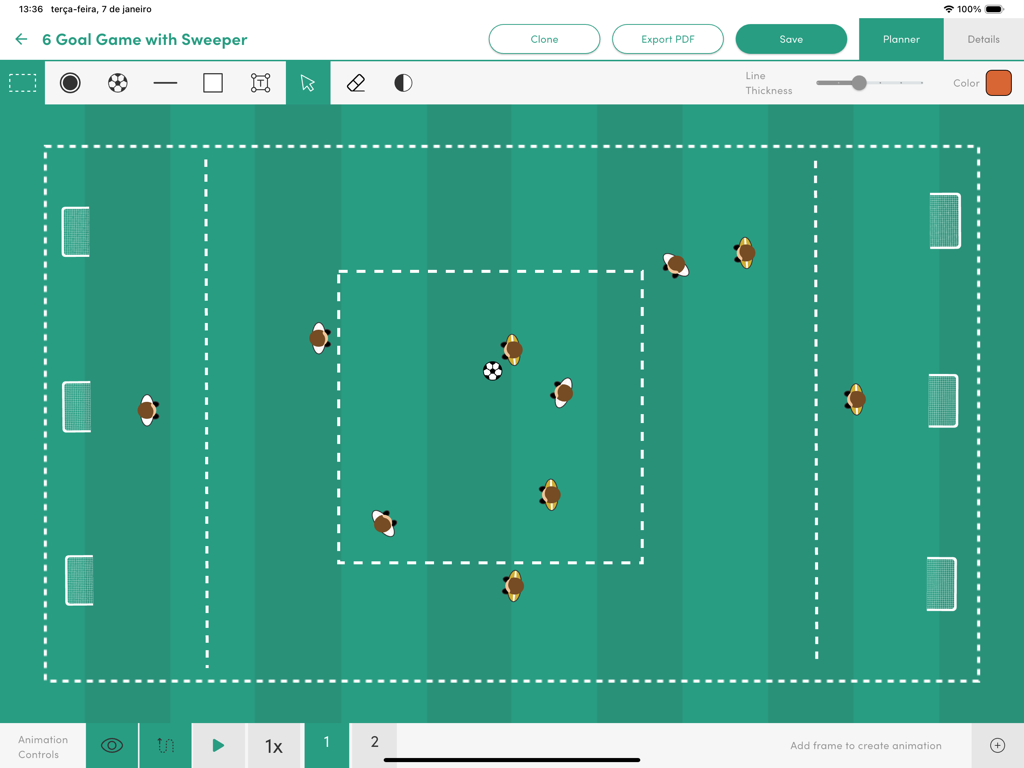Click the Clone button
The width and height of the screenshot is (1024, 768).
tap(544, 39)
